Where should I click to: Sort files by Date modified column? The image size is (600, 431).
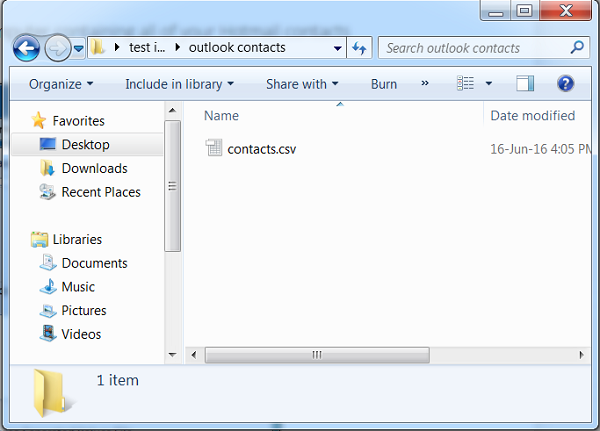(x=532, y=116)
